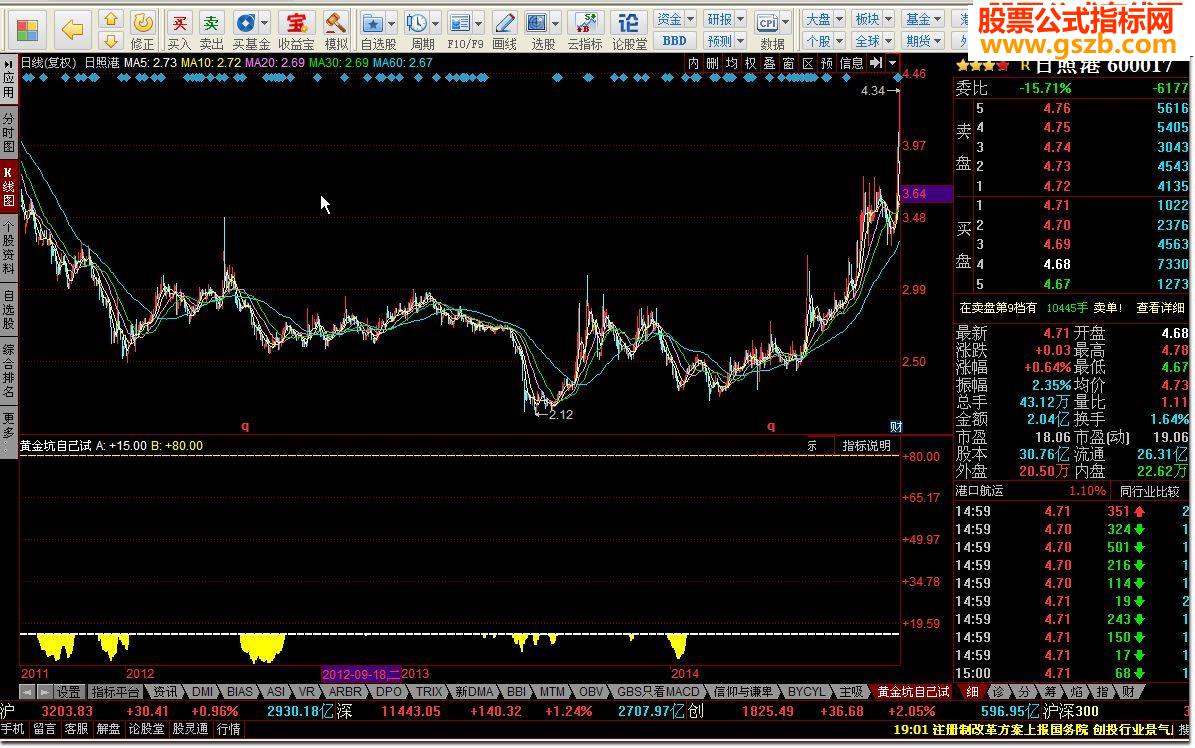This screenshot has width=1195, height=748.
Task: Click the 指标说明 button
Action: click(867, 445)
